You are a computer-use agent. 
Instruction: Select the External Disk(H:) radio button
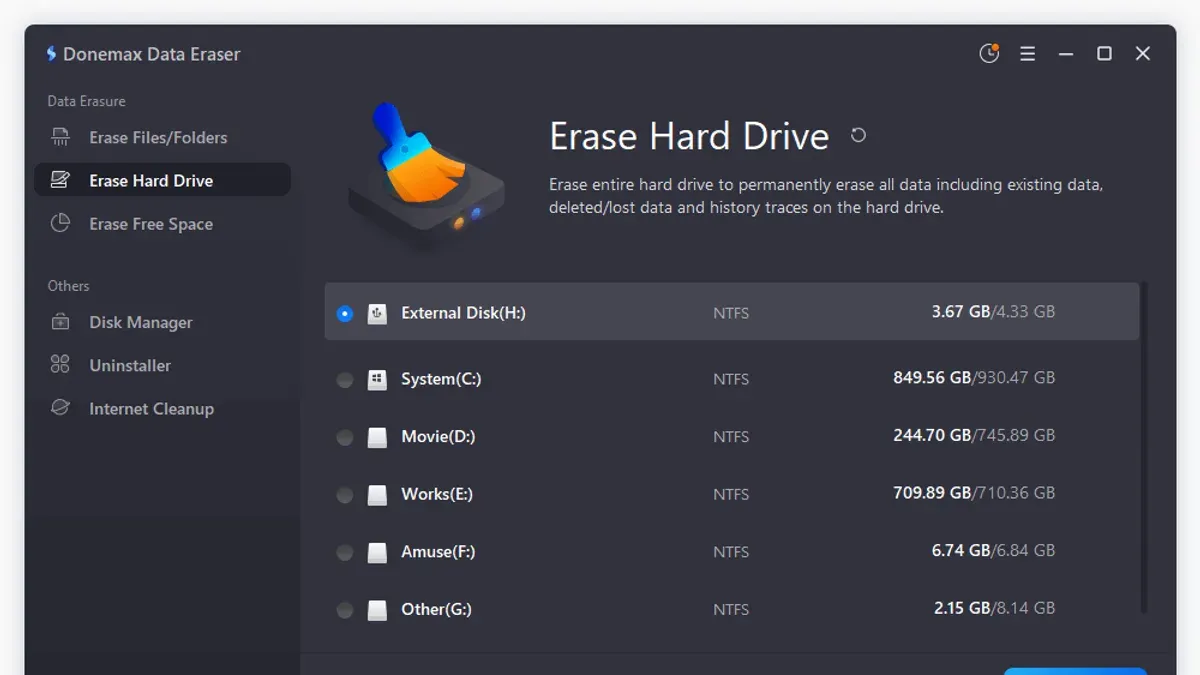click(345, 313)
